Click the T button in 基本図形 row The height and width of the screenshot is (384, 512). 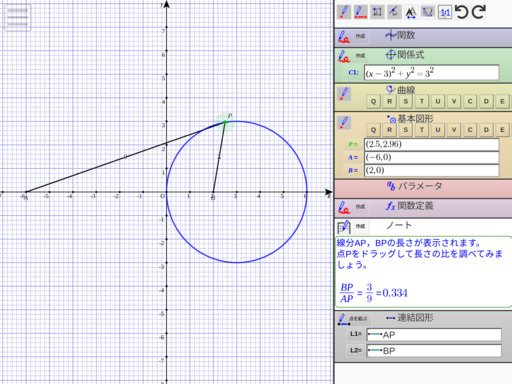[x=422, y=130]
